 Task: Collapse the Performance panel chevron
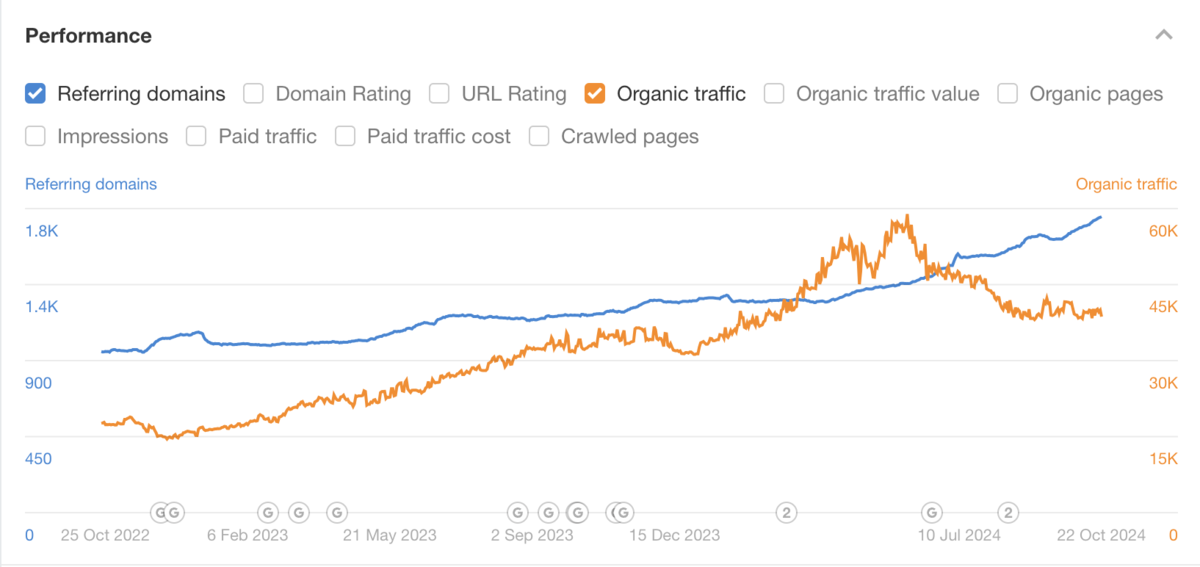[x=1163, y=35]
